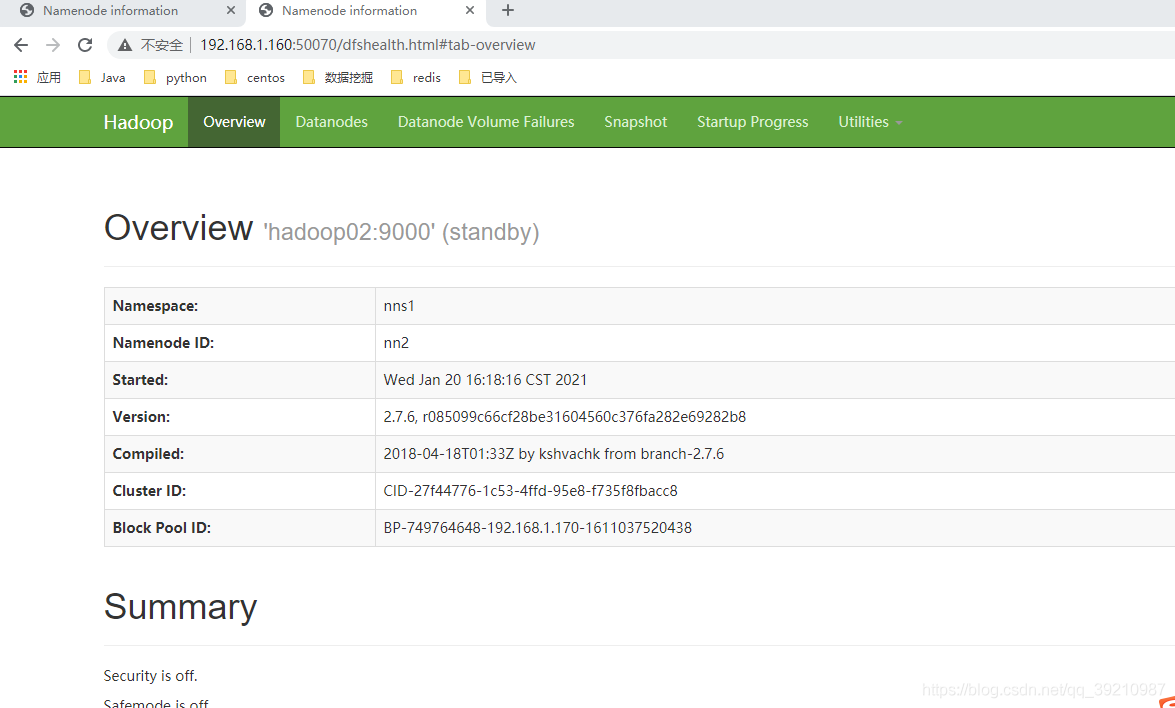Click the Hadoop brand link

(x=138, y=122)
